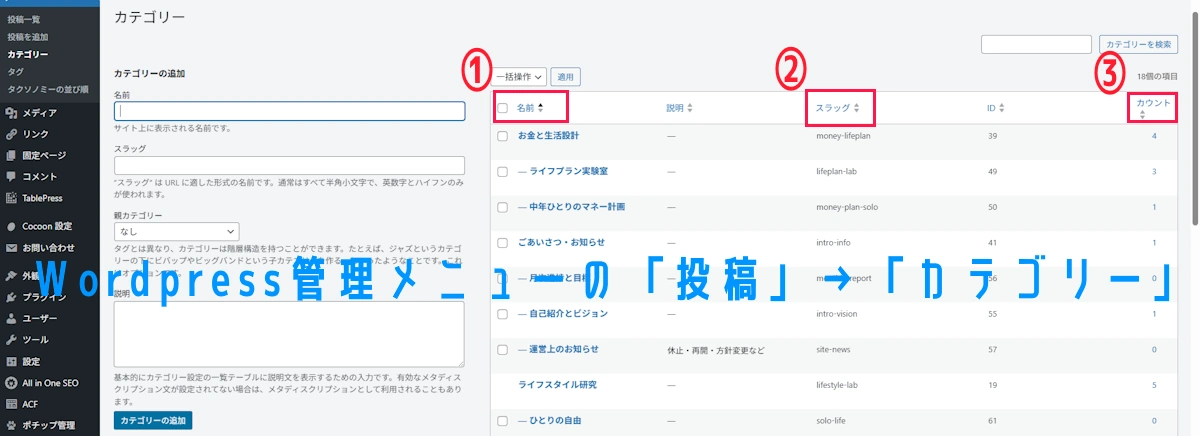Check the box for お金と生活設計
Screen dimensions: 1200x436
click(x=503, y=135)
